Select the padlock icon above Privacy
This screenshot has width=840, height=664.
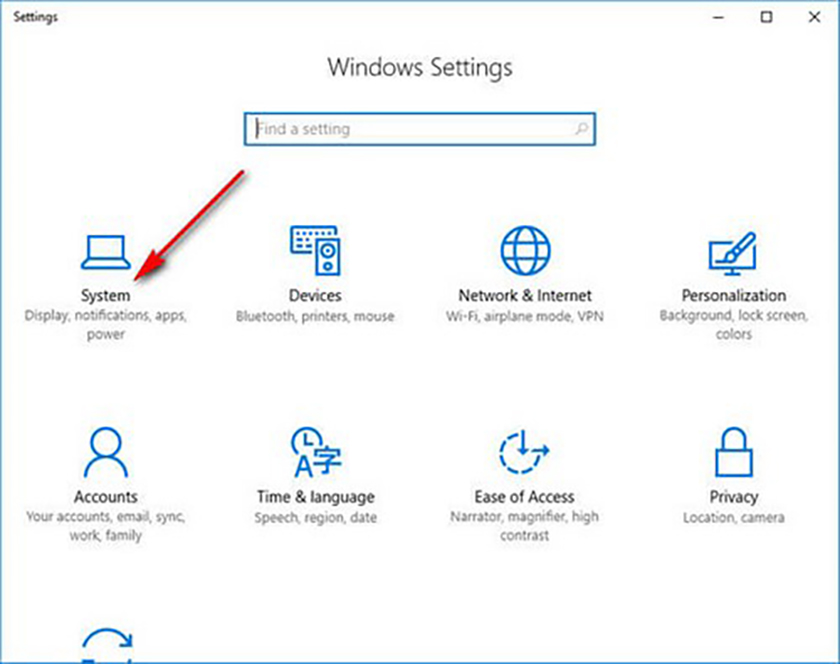(x=733, y=452)
